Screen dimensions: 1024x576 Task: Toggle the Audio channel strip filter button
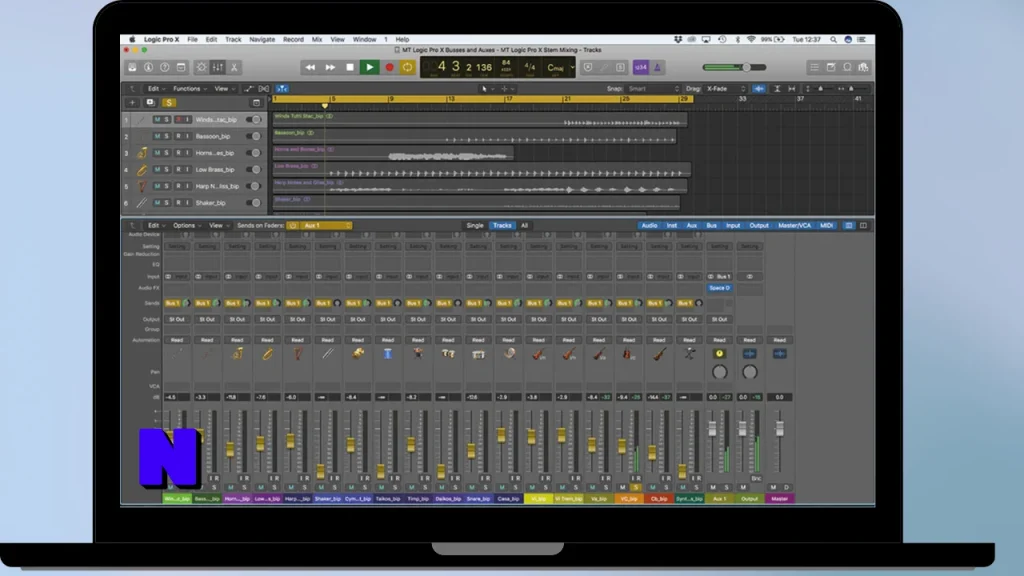(x=649, y=225)
